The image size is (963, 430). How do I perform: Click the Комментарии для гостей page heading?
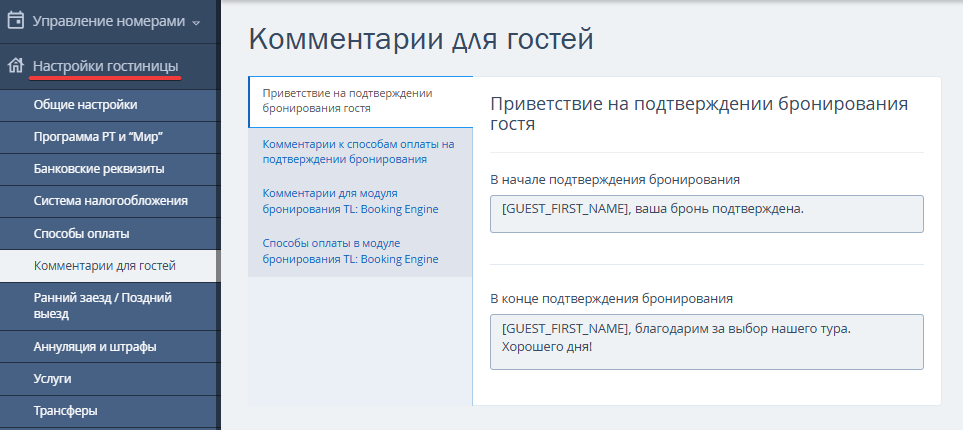tap(421, 40)
